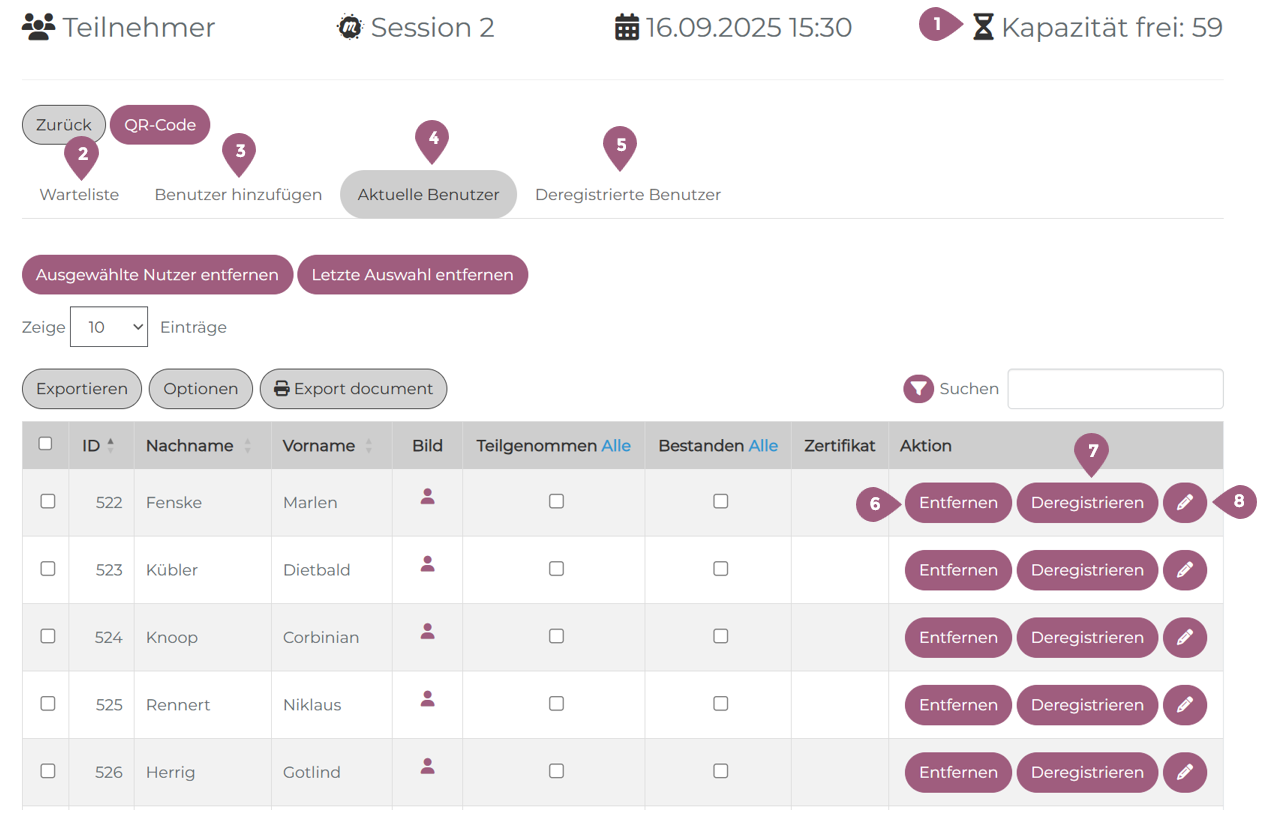
Task: Click the pencil edit icon for Fenske
Action: point(1184,503)
